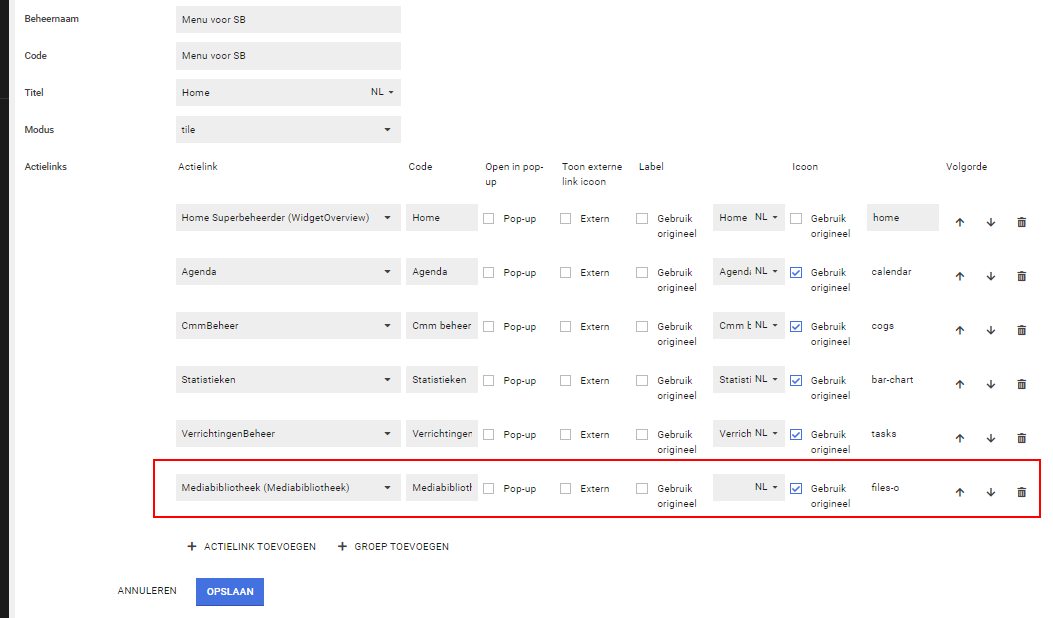
Task: Move the Mediabibliotheek row down
Action: click(x=990, y=492)
